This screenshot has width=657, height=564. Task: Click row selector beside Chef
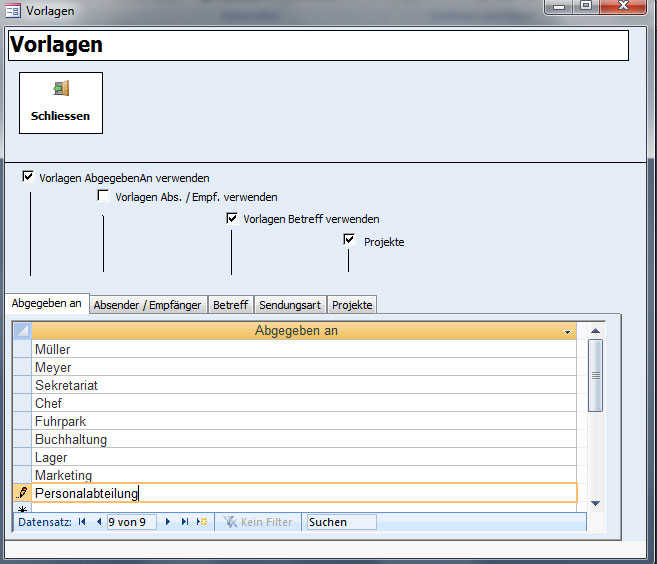coord(22,403)
